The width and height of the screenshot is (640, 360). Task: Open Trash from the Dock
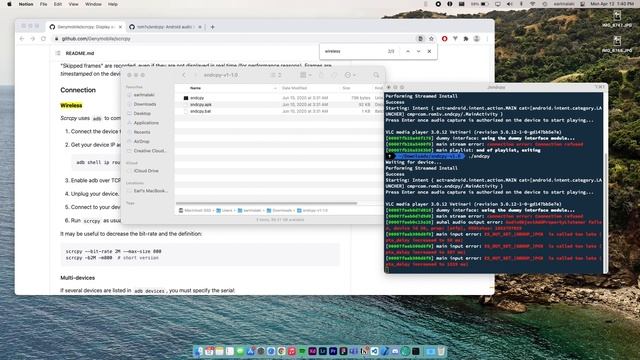[x=441, y=351]
